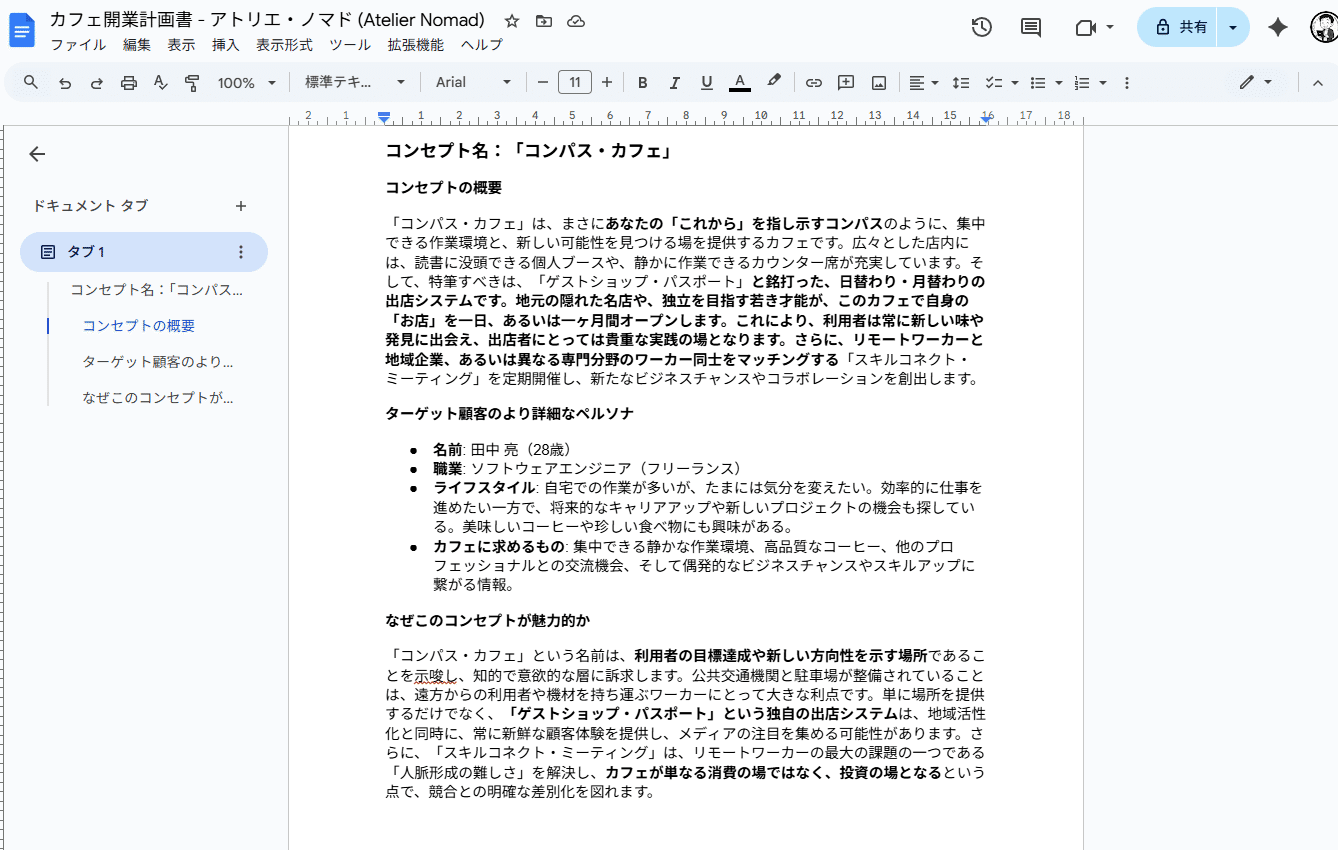Screen dimensions: 1338x850
Task: Open share options dropdown arrow
Action: [1234, 28]
